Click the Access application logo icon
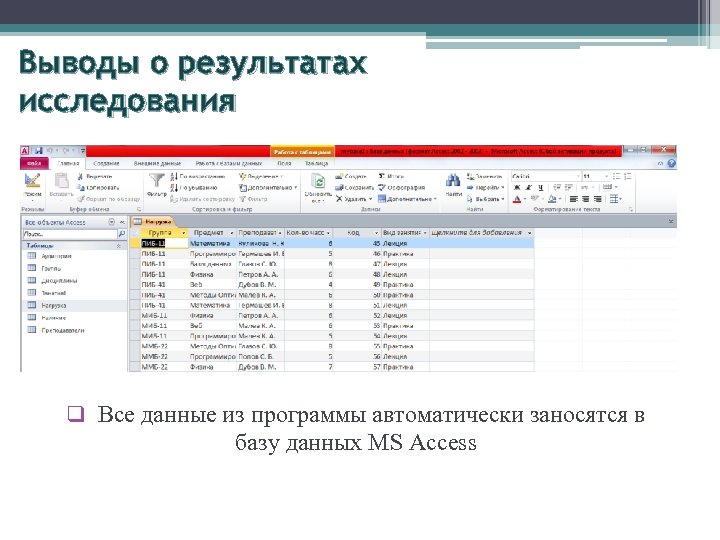 point(25,151)
